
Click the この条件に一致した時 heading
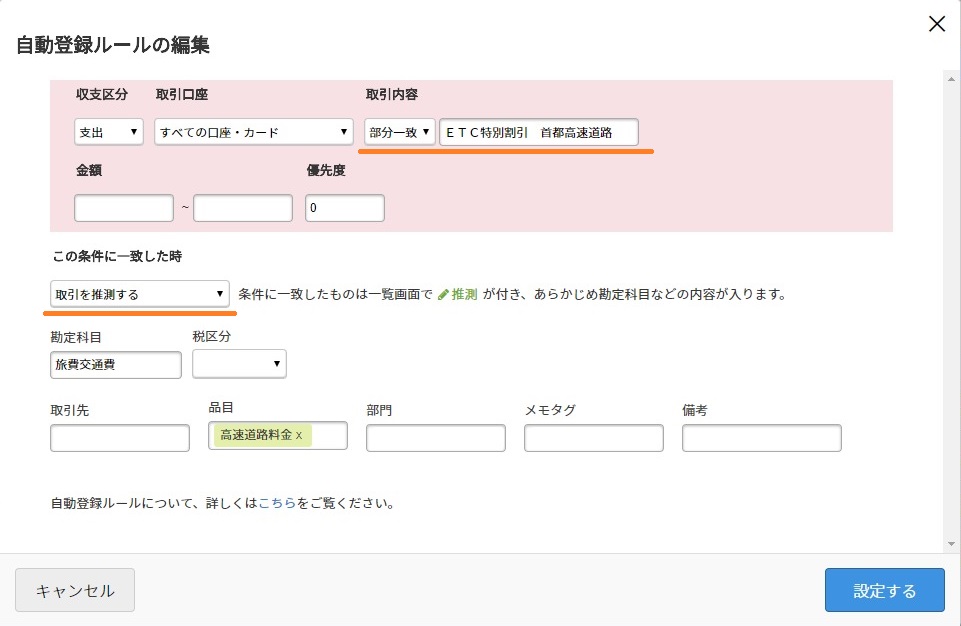(117, 256)
